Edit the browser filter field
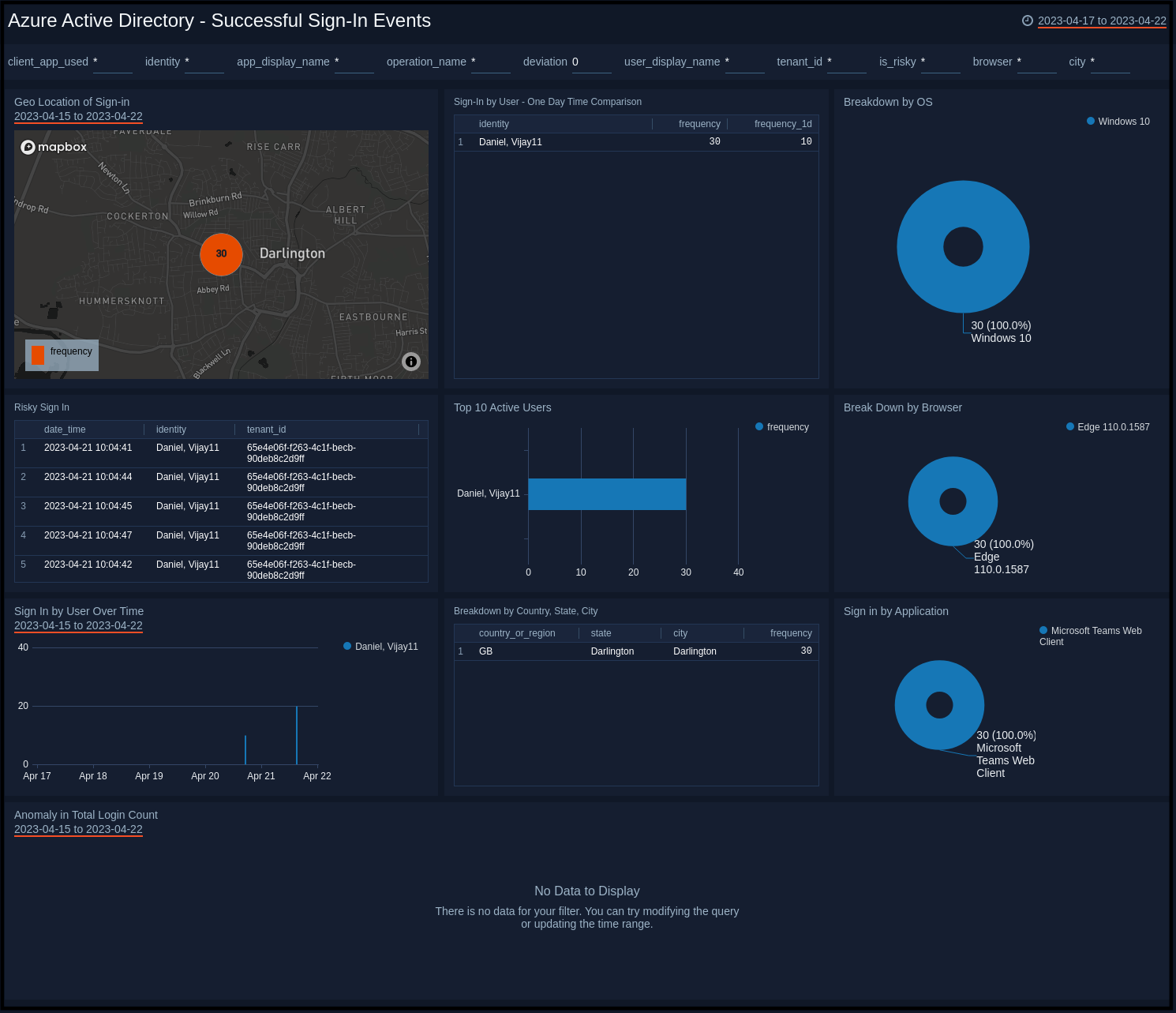Viewport: 1176px width, 1013px height. pos(1037,62)
